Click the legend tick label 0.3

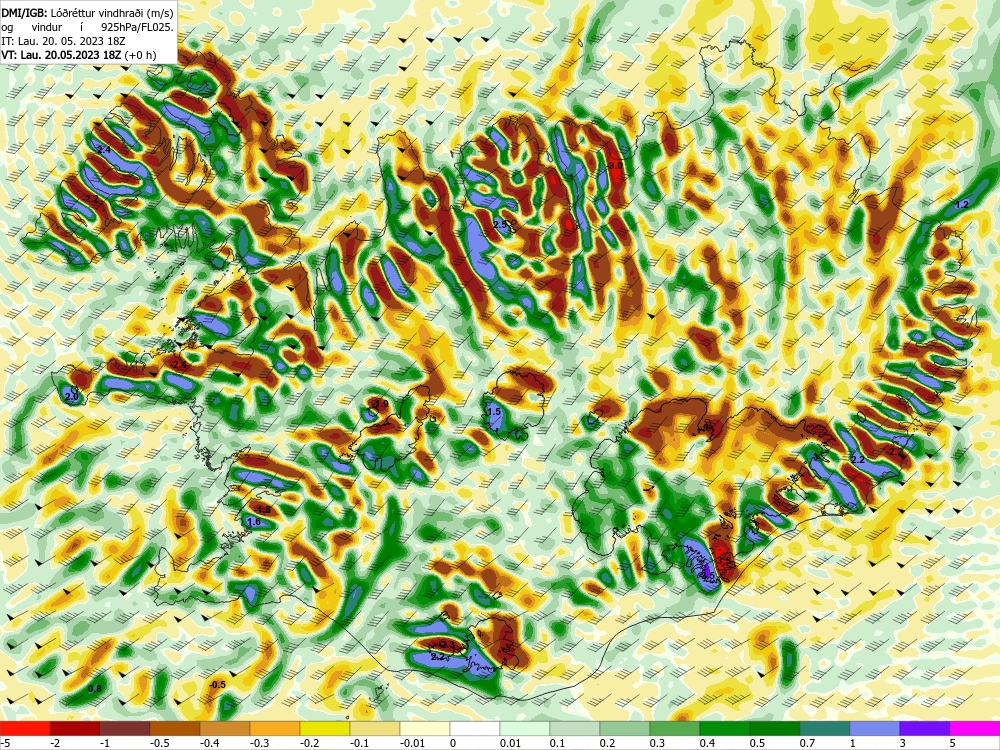pos(657,743)
